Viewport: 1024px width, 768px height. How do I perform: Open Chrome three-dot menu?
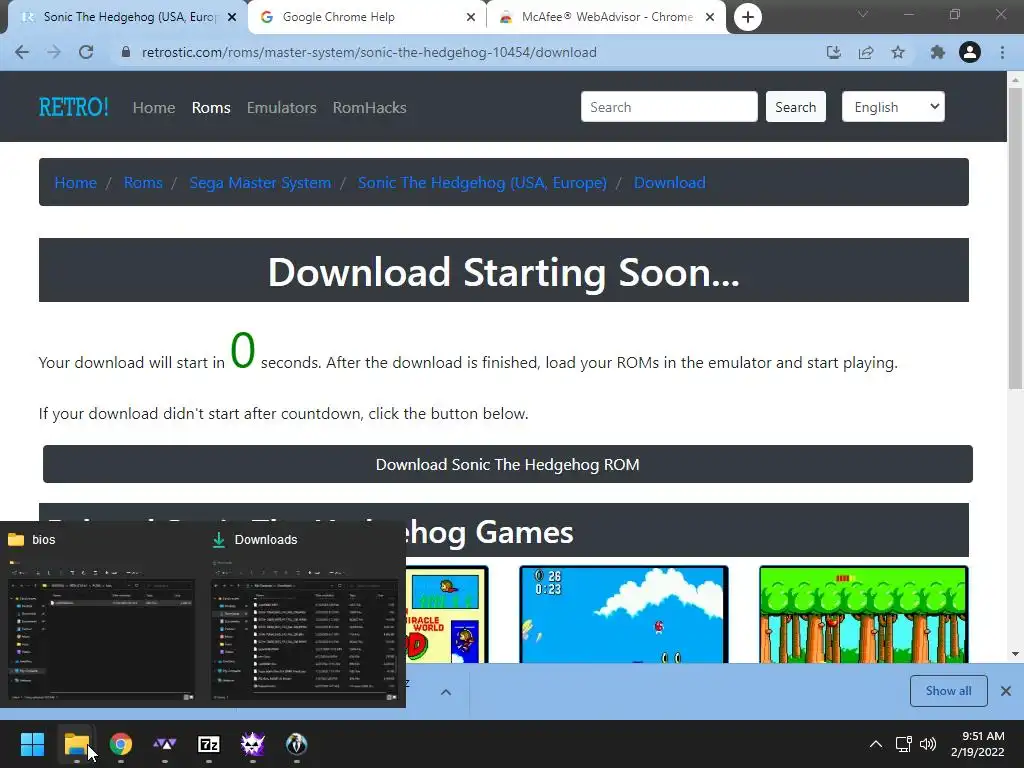pos(1002,52)
